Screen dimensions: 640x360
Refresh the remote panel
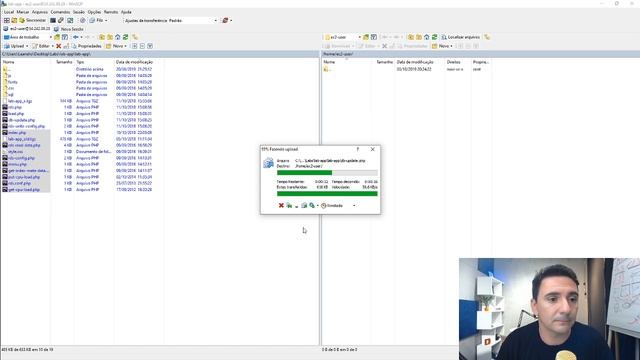pos(434,37)
